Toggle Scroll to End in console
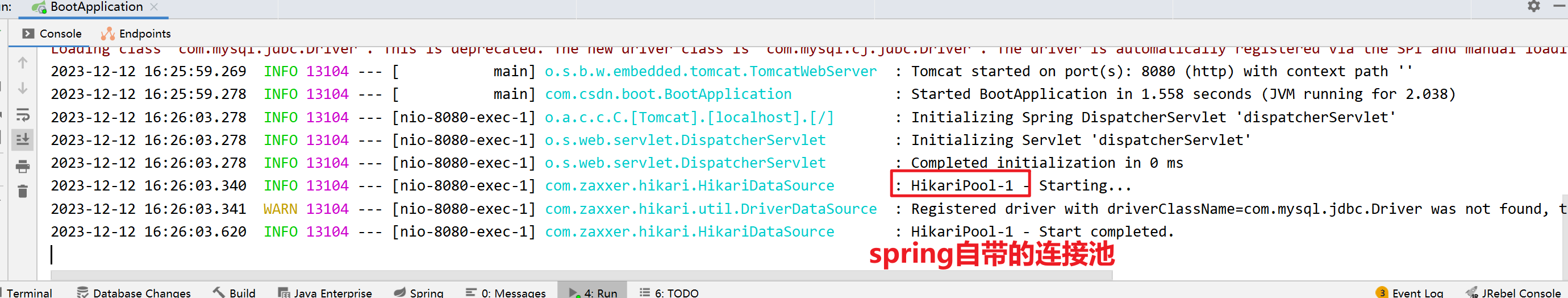 tap(23, 139)
